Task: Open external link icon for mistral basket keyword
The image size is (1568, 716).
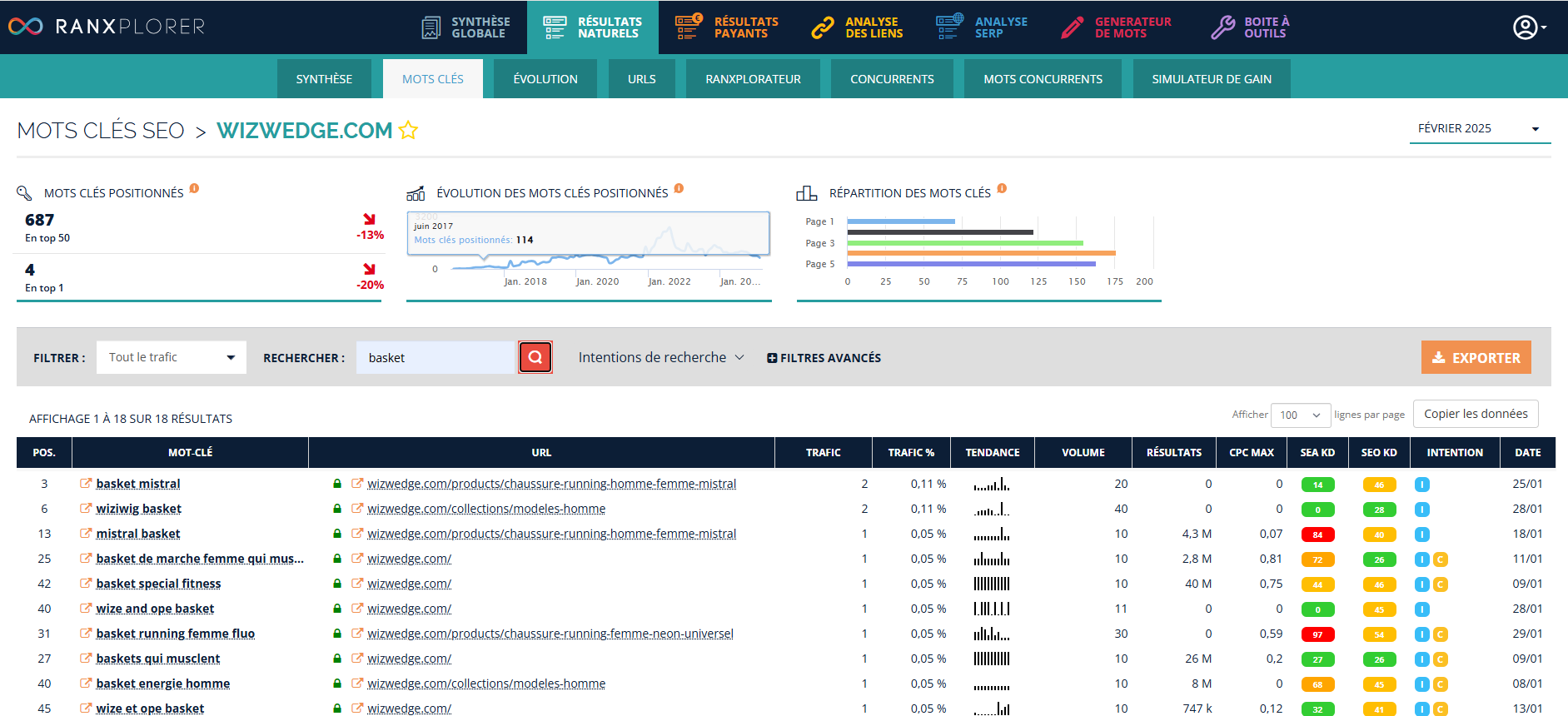Action: pyautogui.click(x=86, y=533)
